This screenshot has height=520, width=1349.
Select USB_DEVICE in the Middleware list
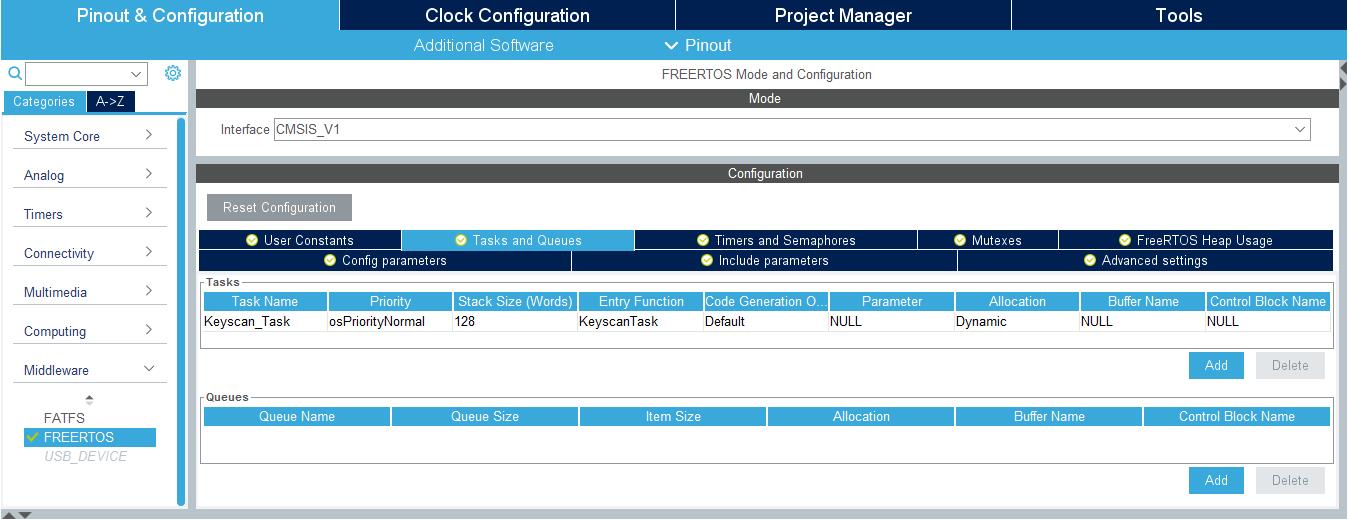(x=85, y=456)
